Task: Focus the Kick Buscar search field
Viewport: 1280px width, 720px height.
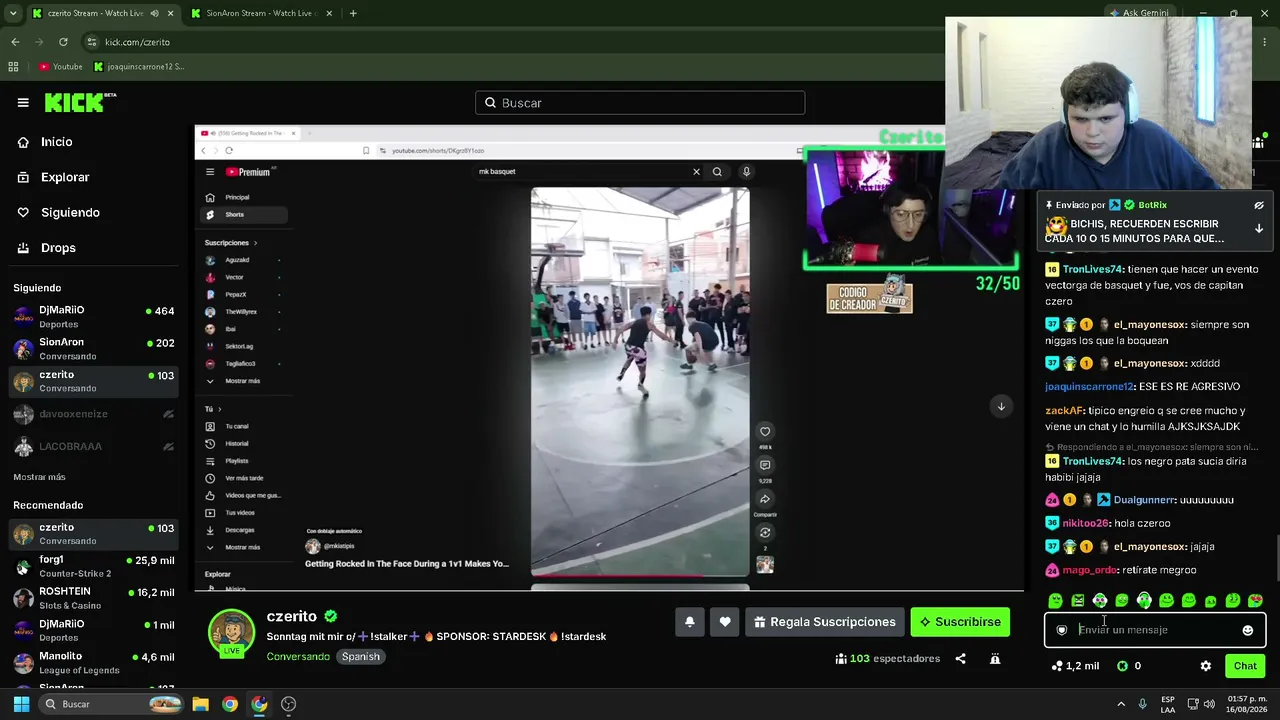Action: pos(640,103)
